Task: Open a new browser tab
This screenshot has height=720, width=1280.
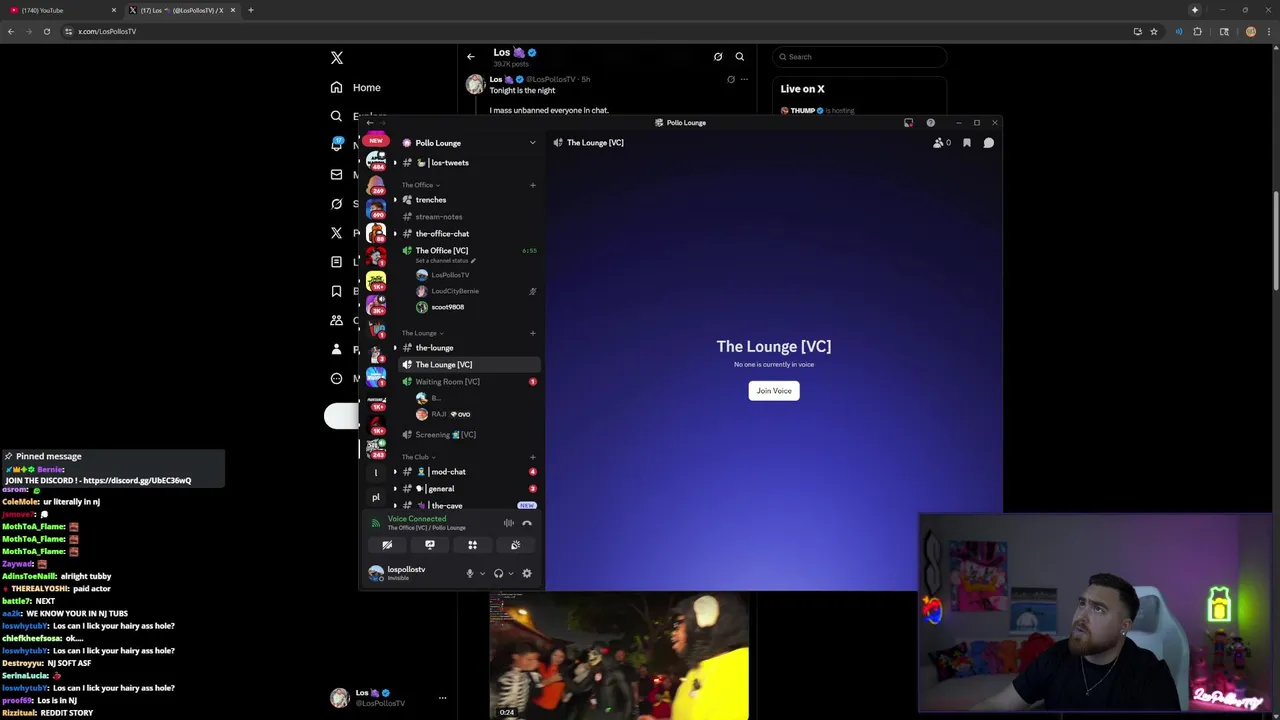Action: click(x=251, y=10)
